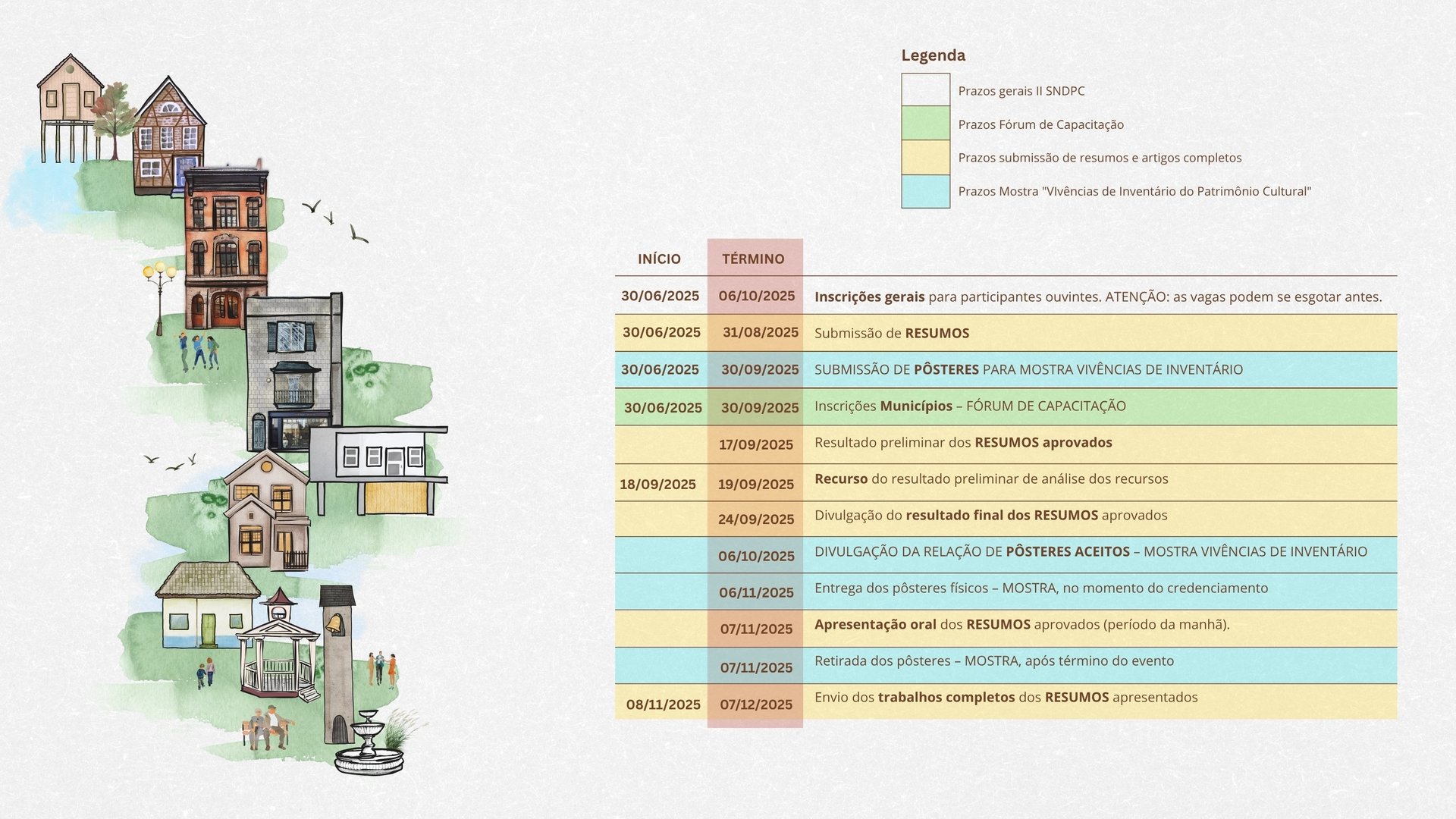
Task: Click the green Fórum de Capacitação legend swatch
Action: tap(925, 123)
